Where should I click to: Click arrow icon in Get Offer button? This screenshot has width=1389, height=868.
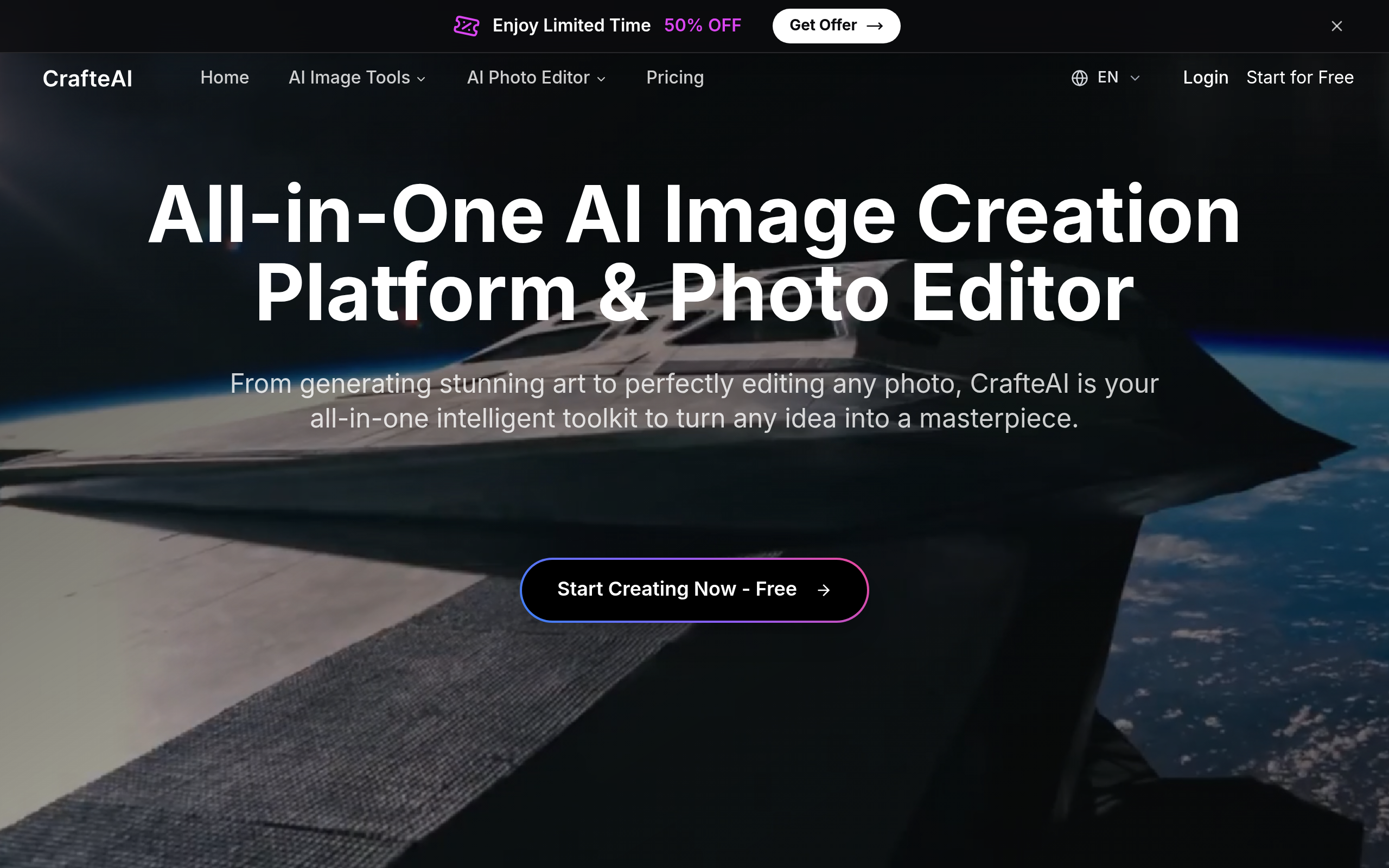click(x=874, y=26)
